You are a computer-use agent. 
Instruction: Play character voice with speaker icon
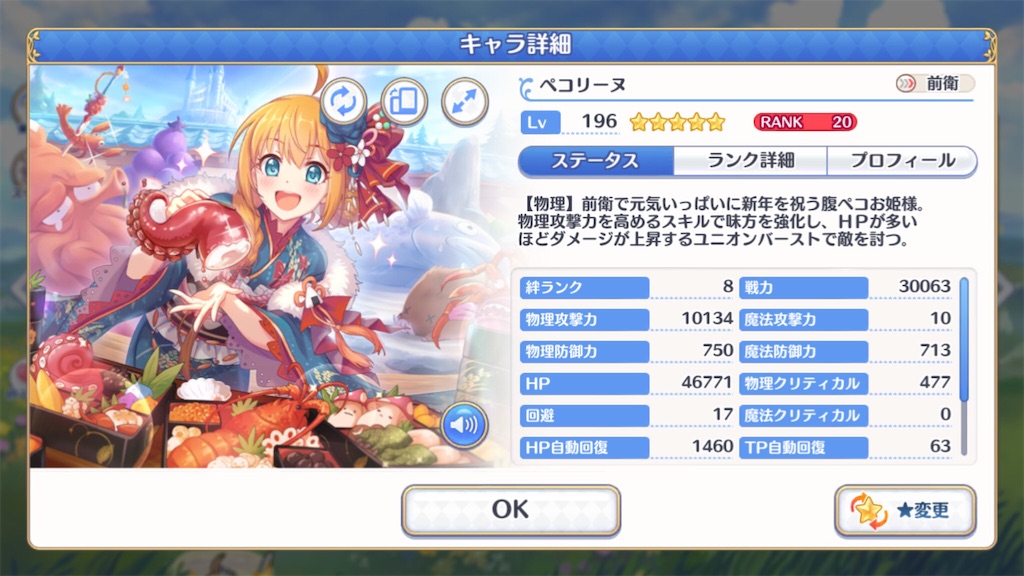(464, 424)
